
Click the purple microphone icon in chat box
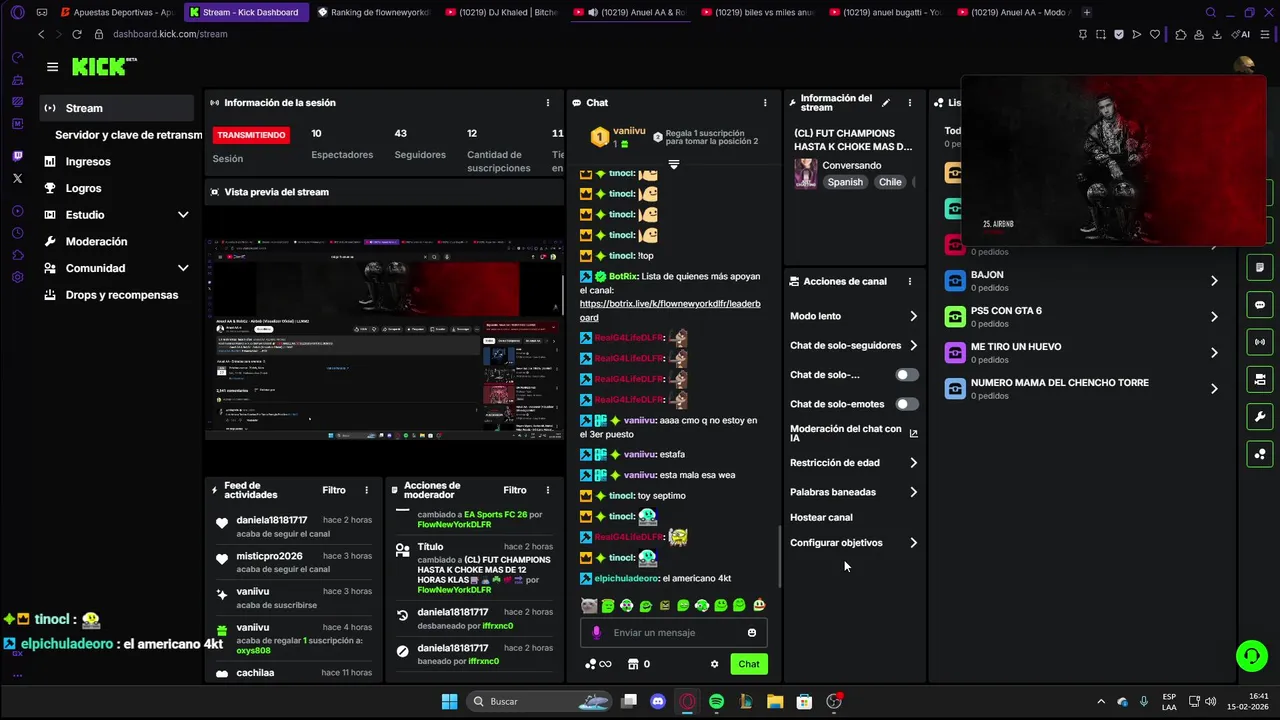click(597, 632)
